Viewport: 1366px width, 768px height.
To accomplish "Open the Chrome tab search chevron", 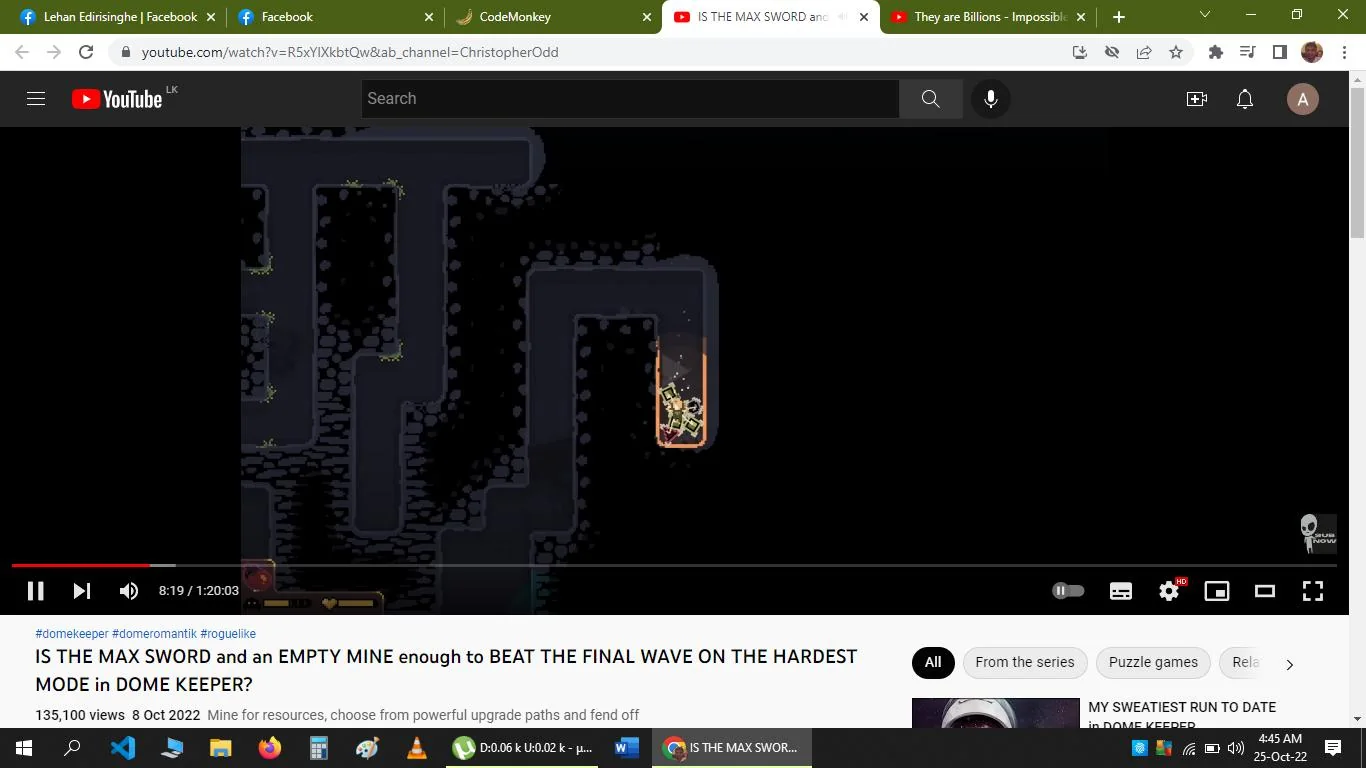I will point(1204,15).
